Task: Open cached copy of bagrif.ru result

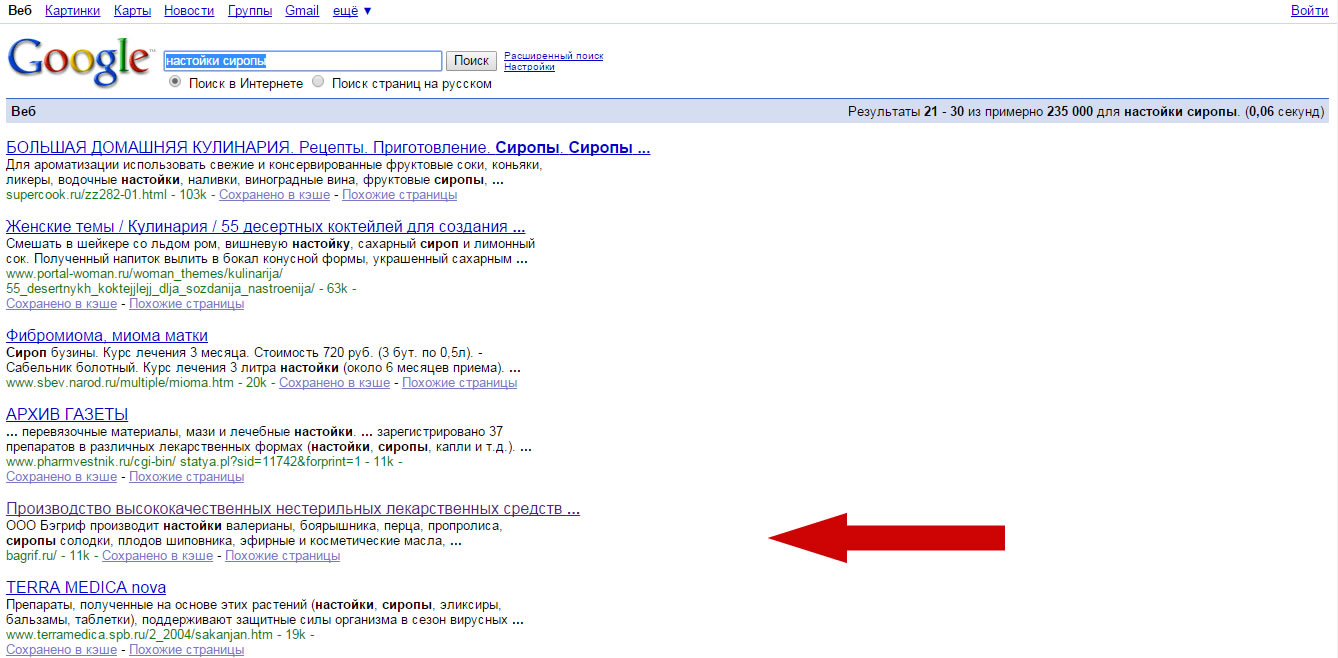Action: 157,556
